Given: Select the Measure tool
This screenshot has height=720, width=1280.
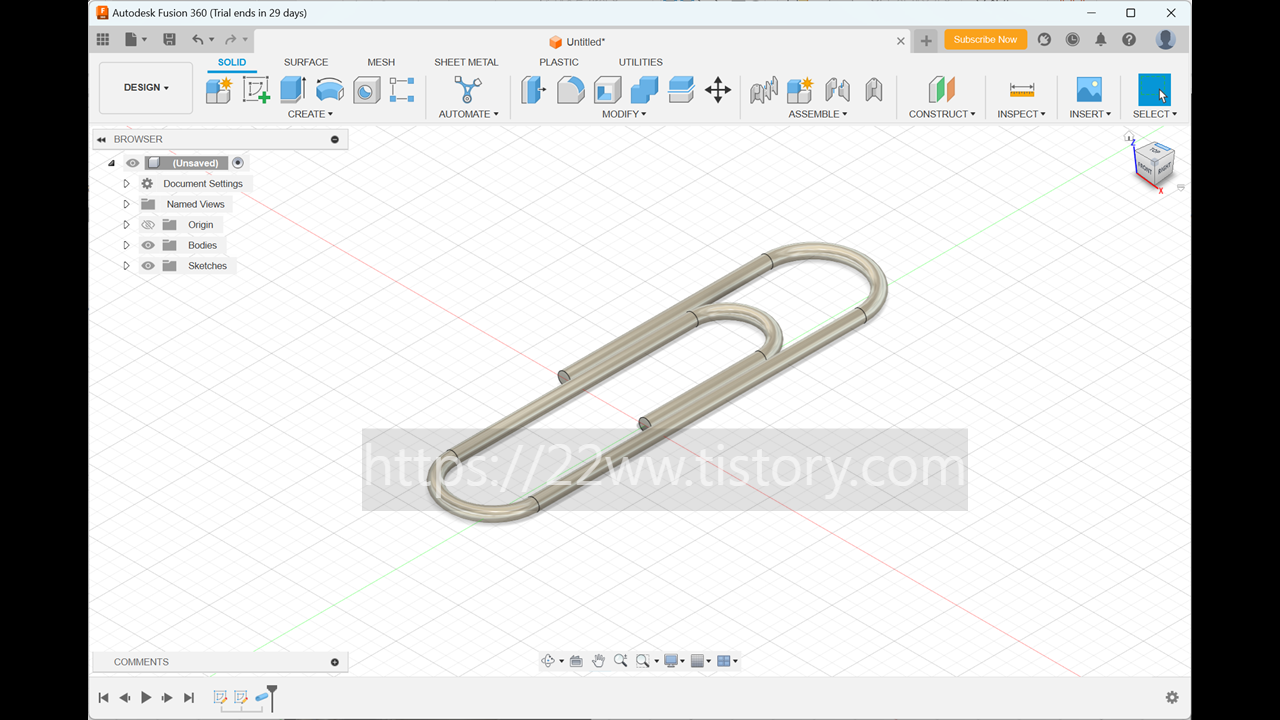Looking at the screenshot, I should (x=1022, y=90).
